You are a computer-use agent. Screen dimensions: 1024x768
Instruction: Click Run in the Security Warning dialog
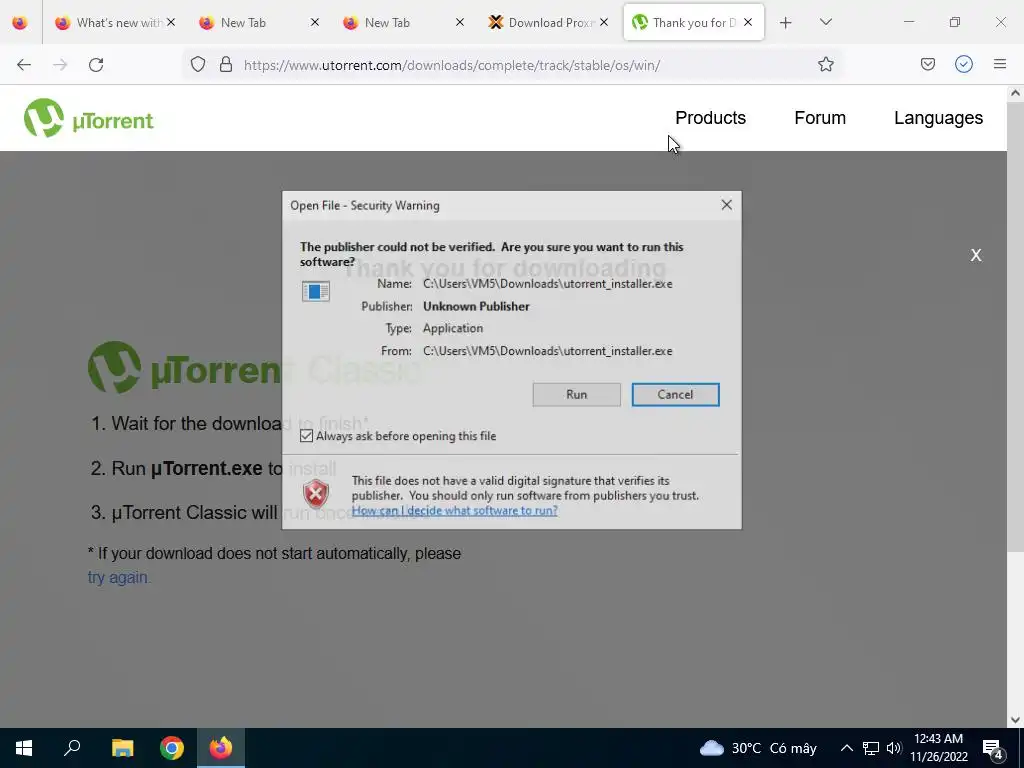click(x=576, y=394)
